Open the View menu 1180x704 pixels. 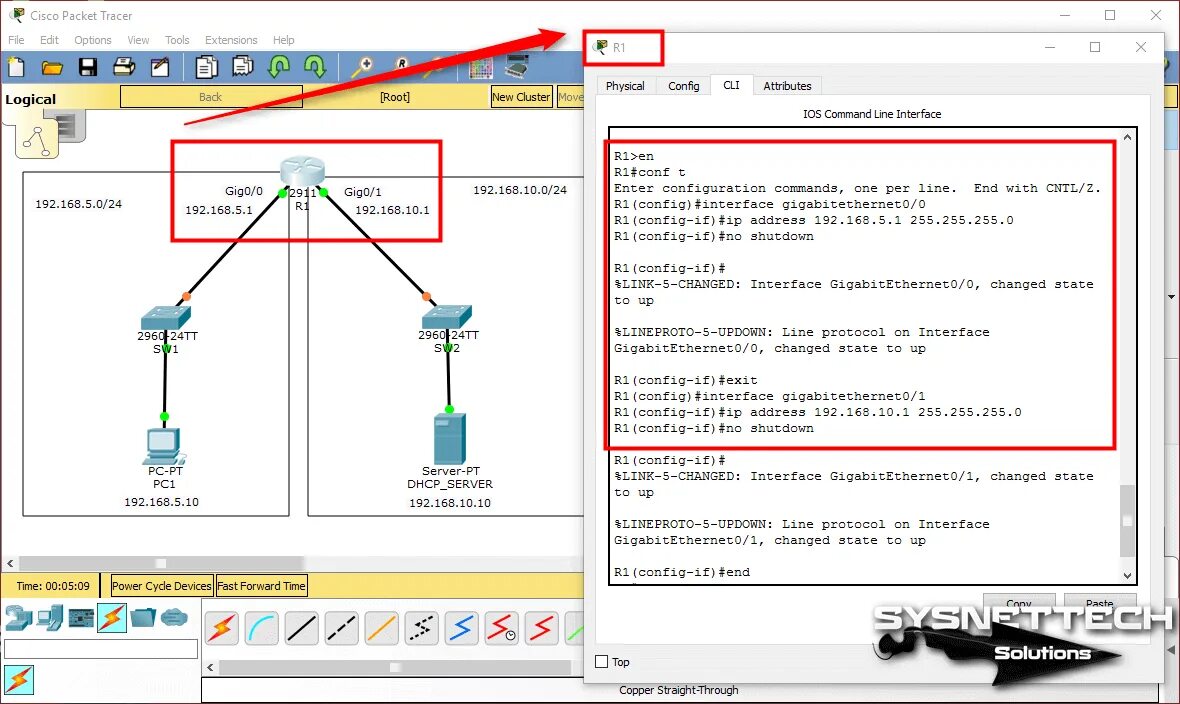pos(138,40)
